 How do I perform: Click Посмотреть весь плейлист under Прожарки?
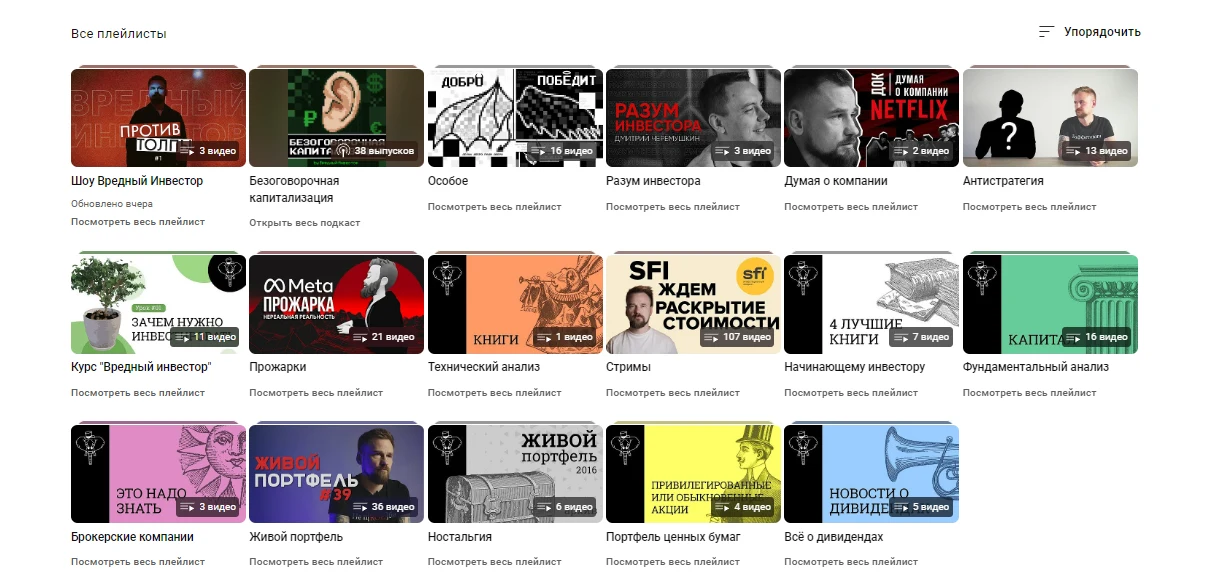coord(316,393)
